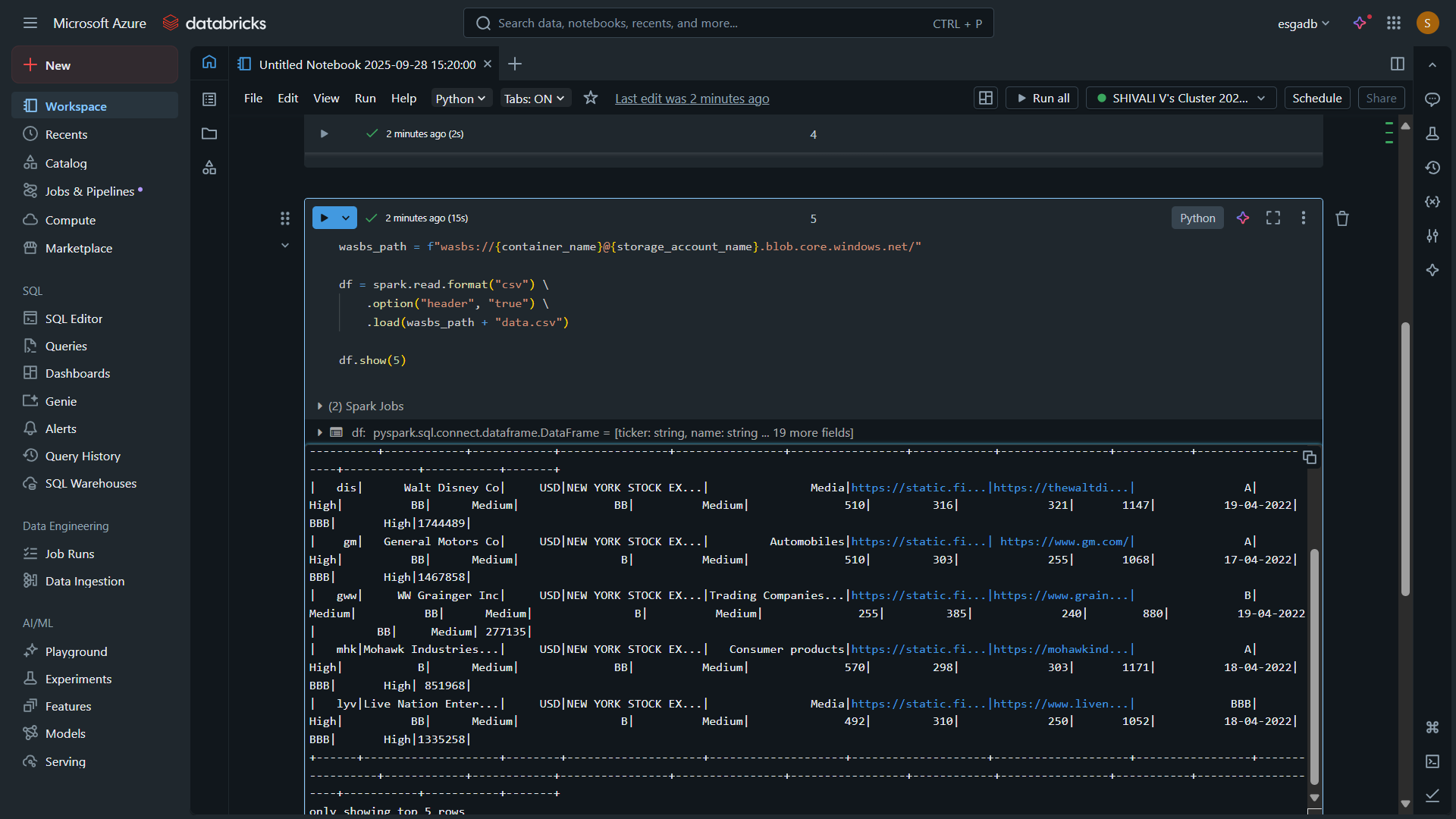Collapse cell 5 with the chevron
Viewport: 1456px width, 819px height.
(285, 246)
